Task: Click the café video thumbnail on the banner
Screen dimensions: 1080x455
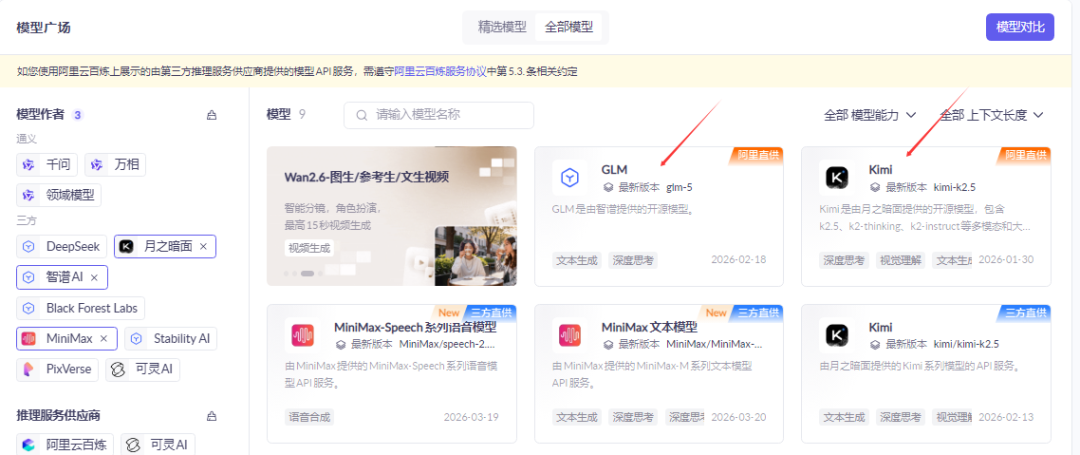Action: 476,254
